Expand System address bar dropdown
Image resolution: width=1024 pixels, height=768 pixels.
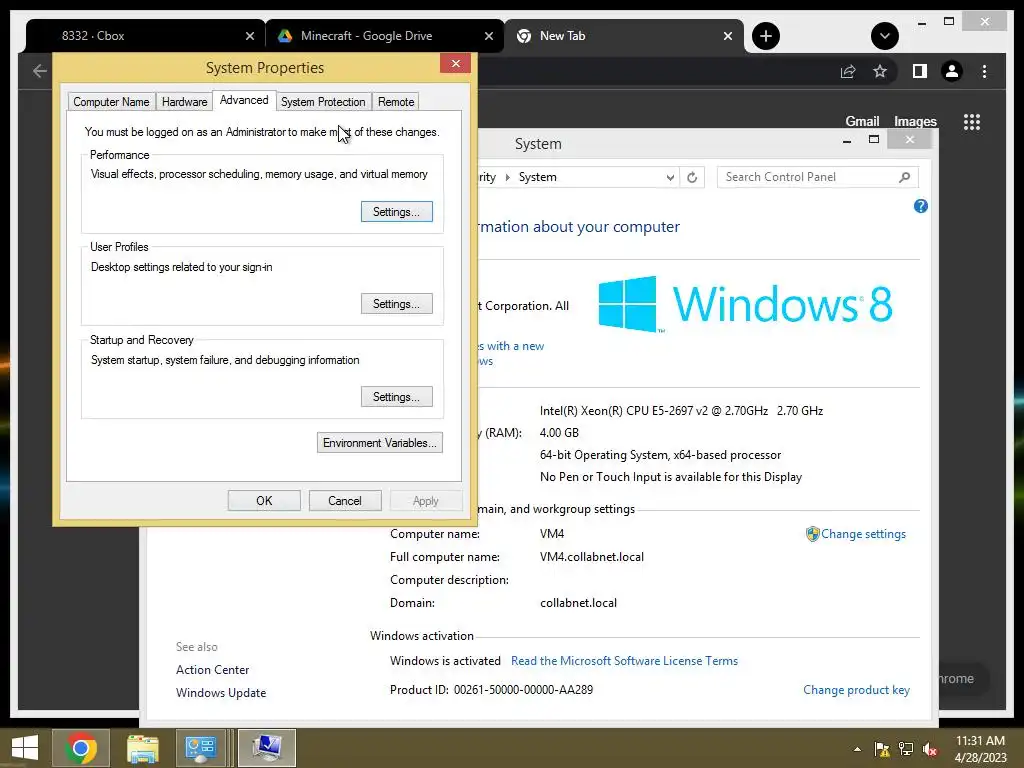[670, 177]
